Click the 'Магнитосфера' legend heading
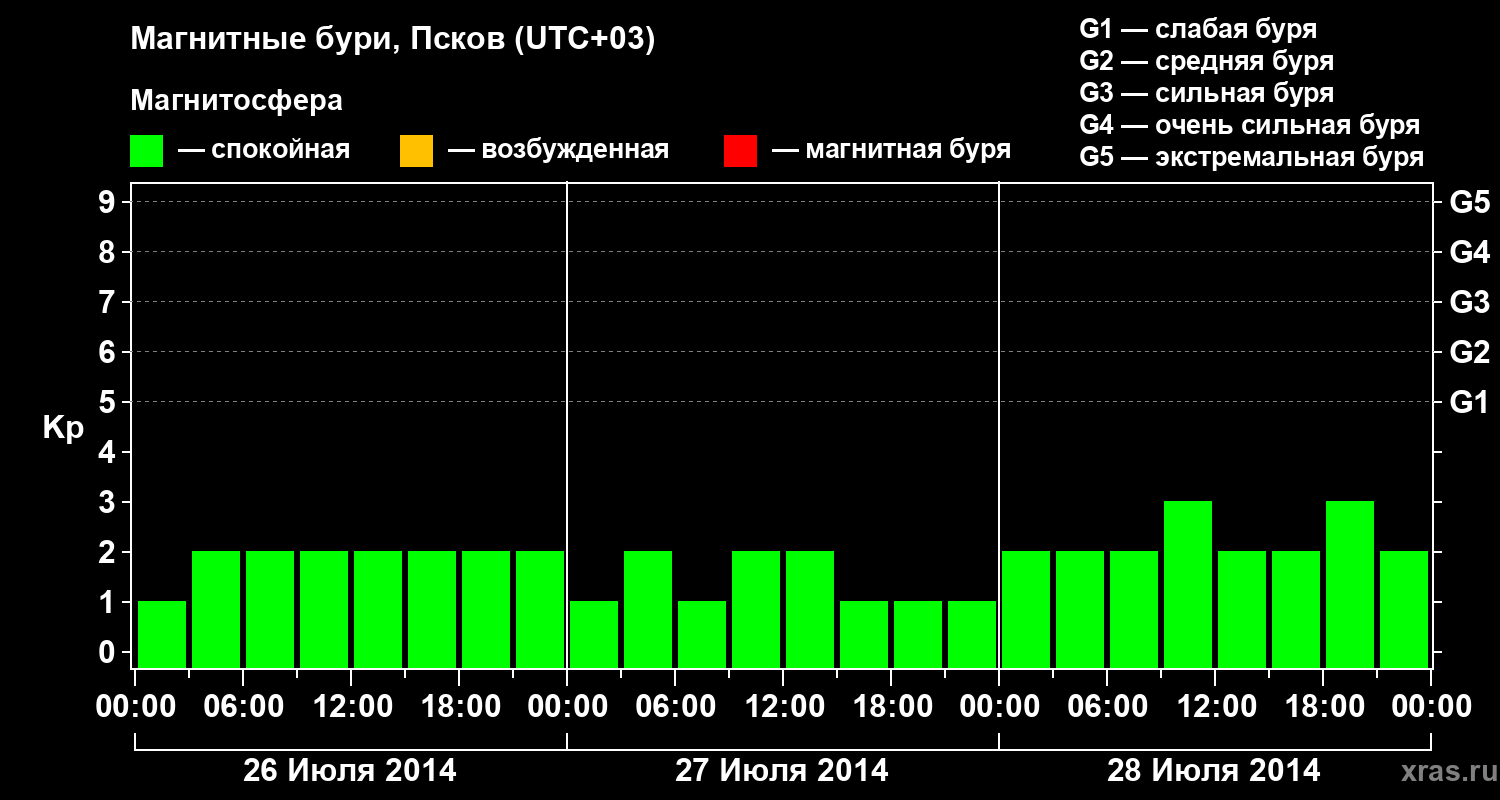This screenshot has width=1500, height=800. [x=236, y=101]
